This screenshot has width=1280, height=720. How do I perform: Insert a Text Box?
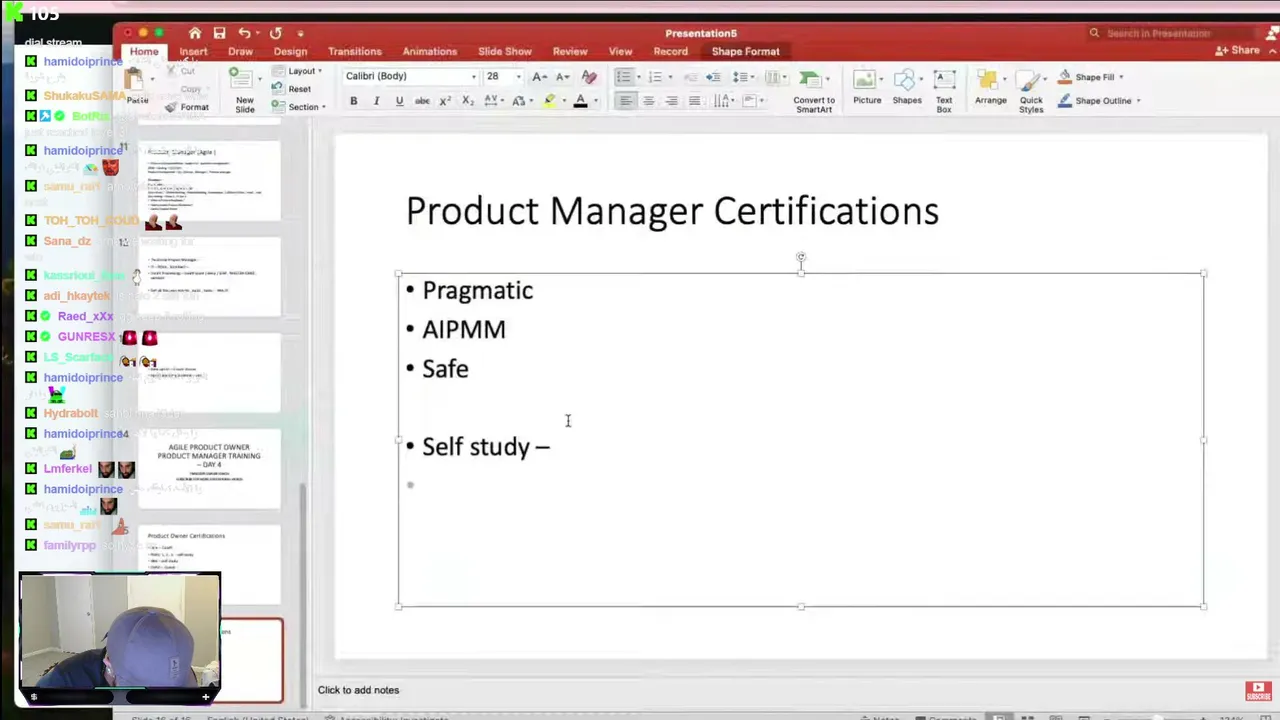pos(944,91)
